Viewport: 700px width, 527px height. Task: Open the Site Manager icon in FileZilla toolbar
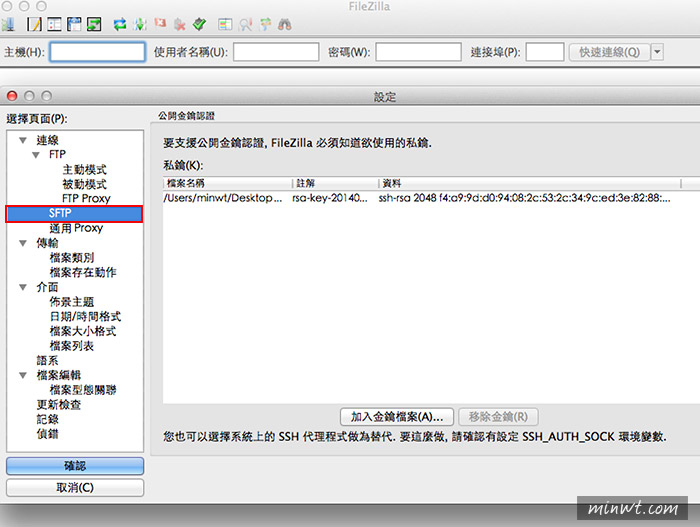pyautogui.click(x=8, y=24)
